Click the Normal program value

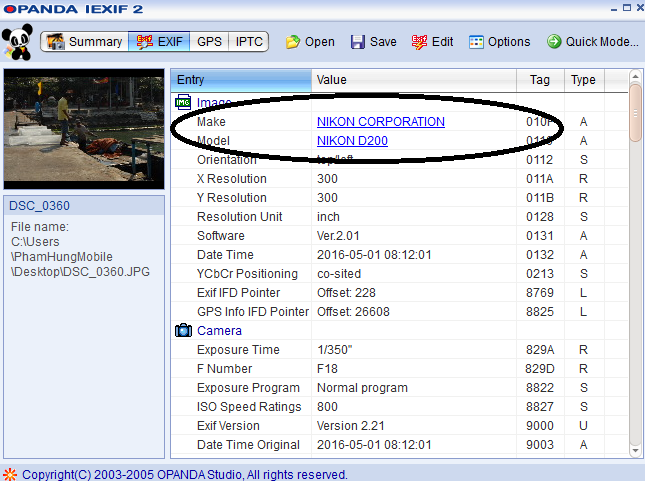(x=362, y=388)
